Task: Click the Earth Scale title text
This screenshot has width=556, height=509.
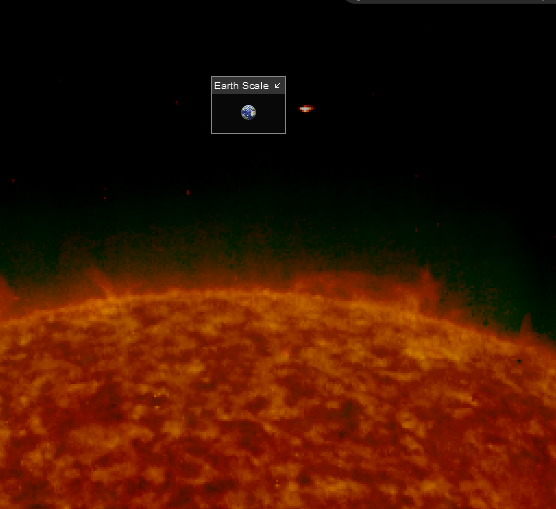Action: pyautogui.click(x=241, y=86)
